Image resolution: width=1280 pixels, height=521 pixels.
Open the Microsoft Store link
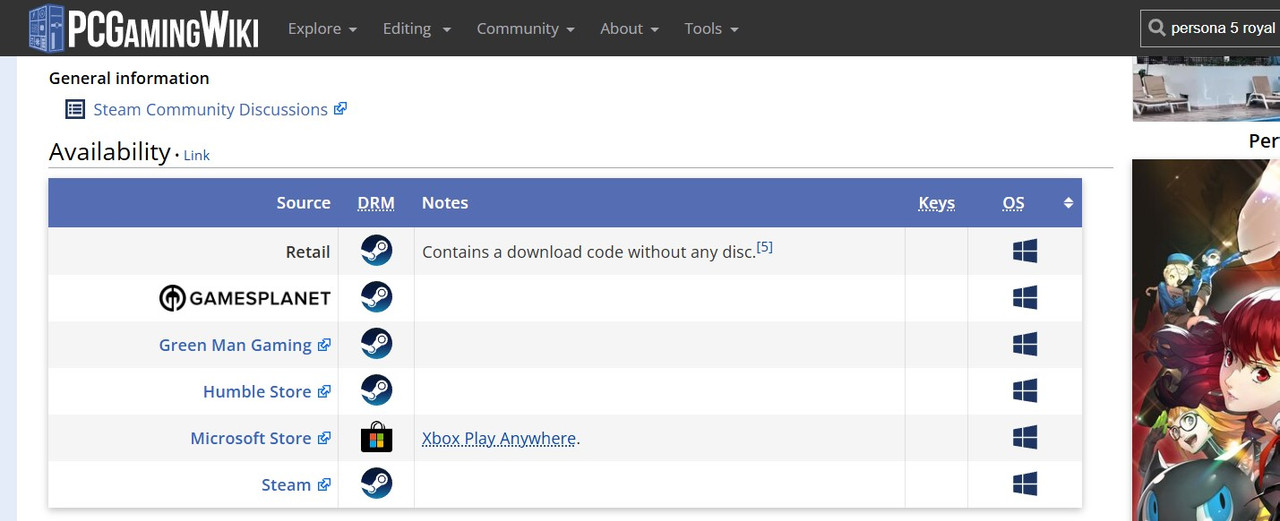pos(251,438)
